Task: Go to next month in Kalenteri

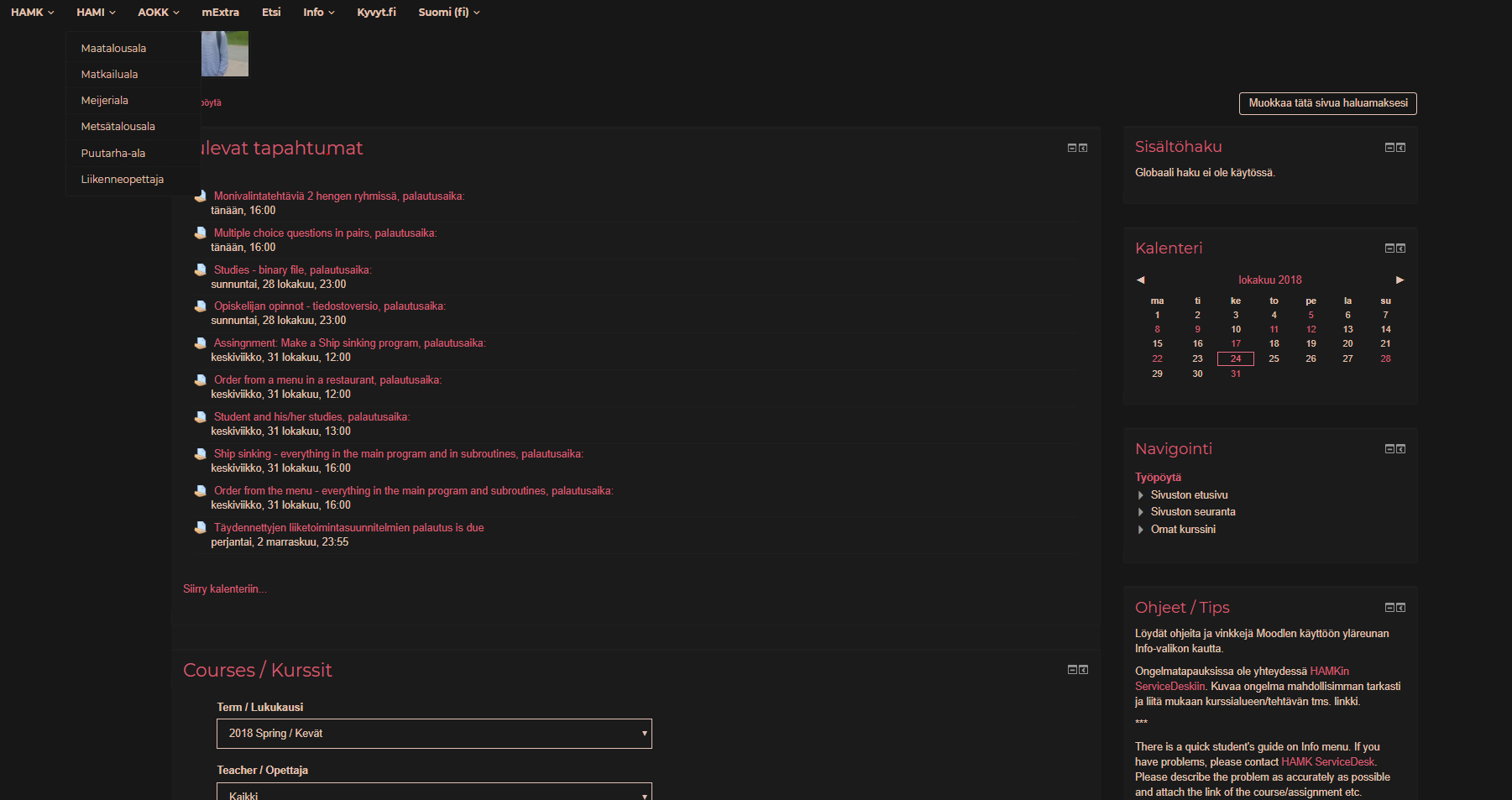Action: tap(1400, 280)
